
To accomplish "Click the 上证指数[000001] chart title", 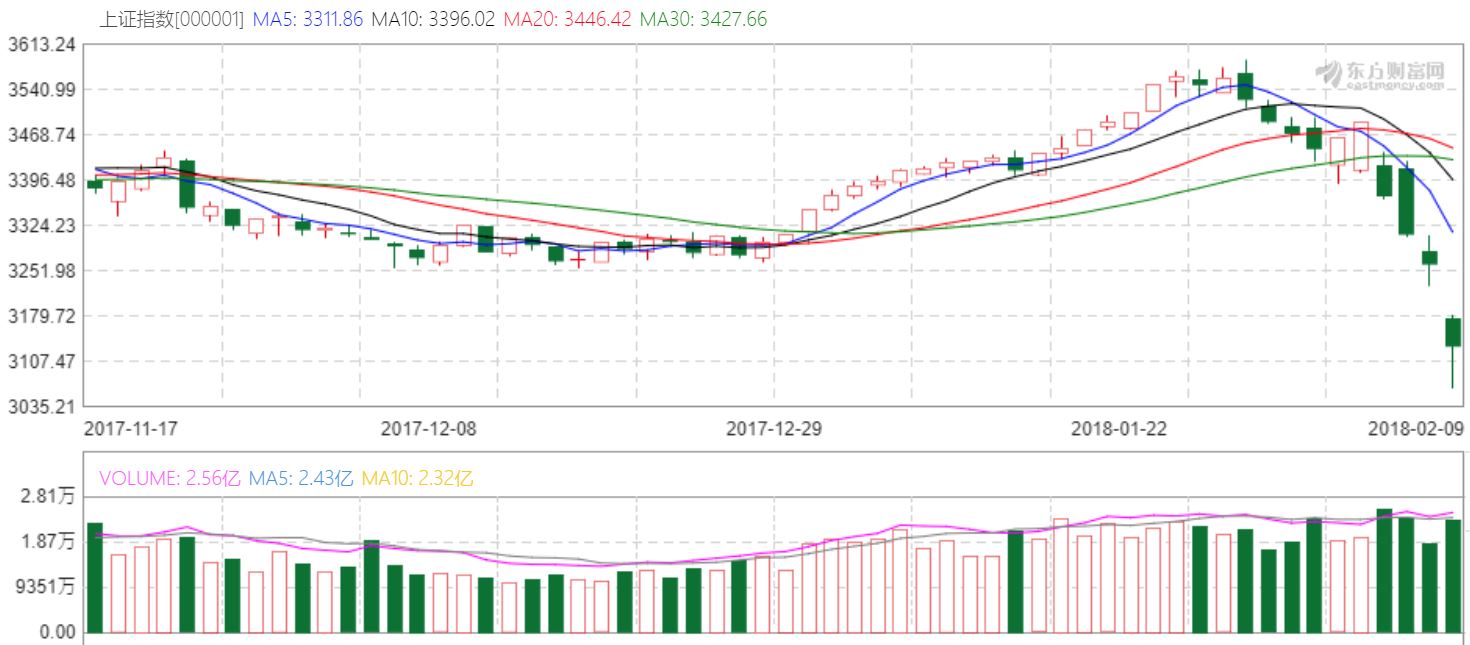I will [172, 19].
